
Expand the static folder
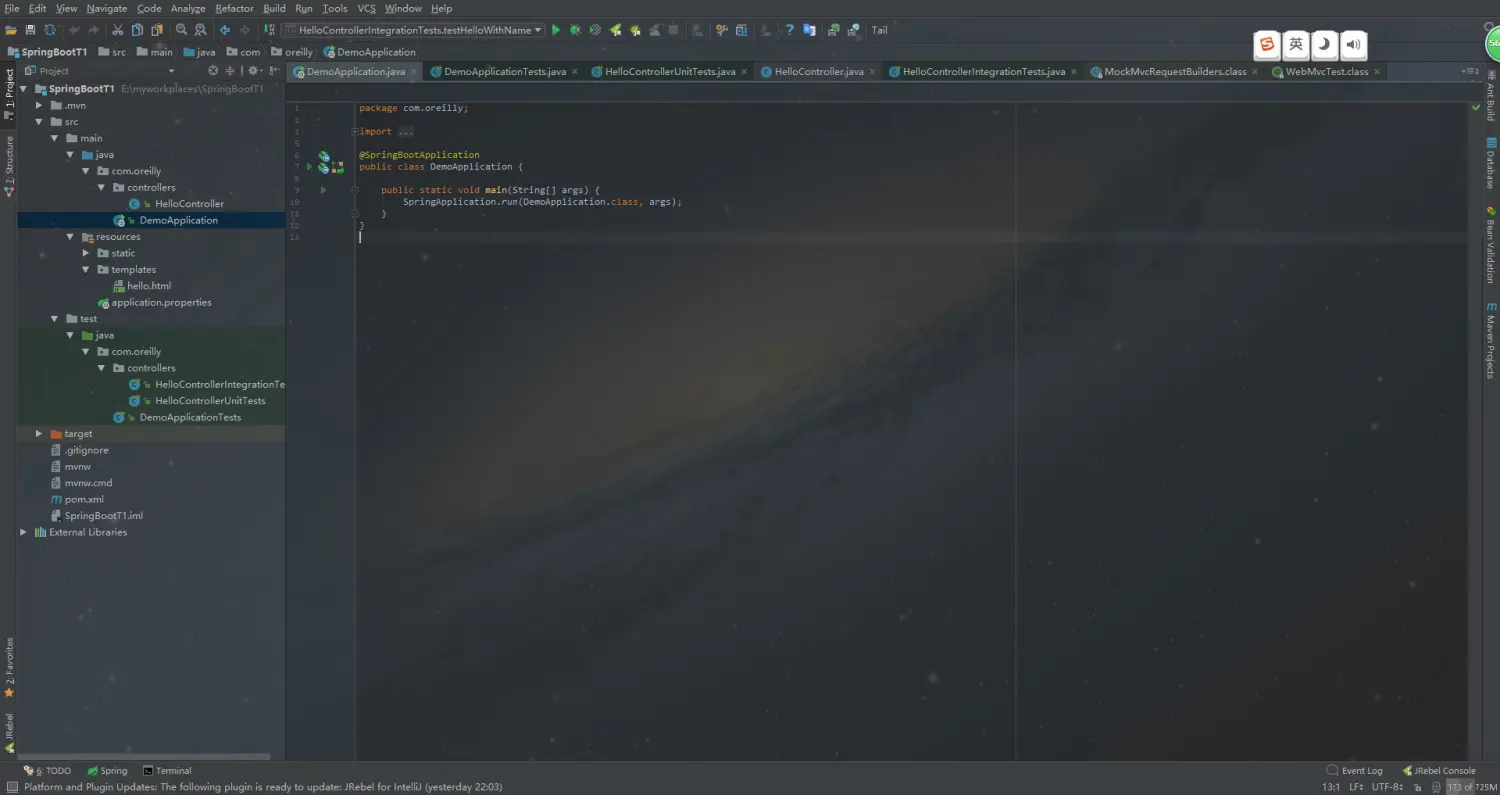86,253
